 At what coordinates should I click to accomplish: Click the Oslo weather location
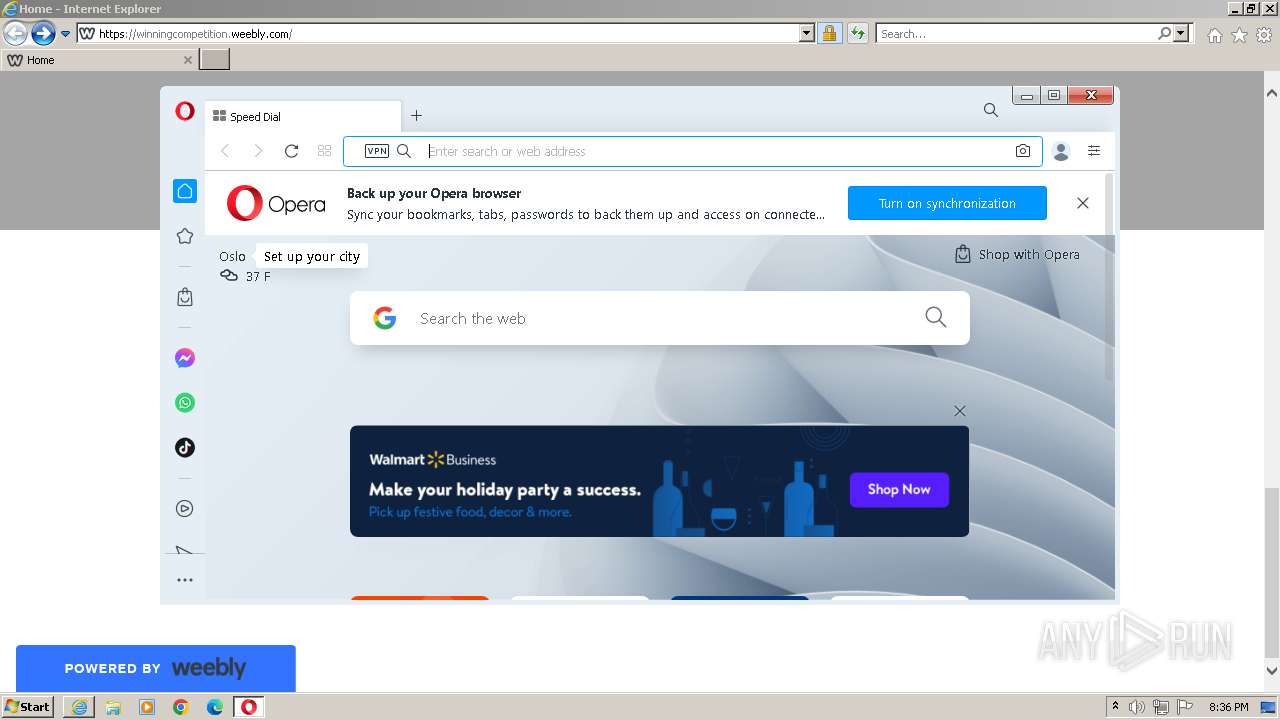click(x=232, y=256)
